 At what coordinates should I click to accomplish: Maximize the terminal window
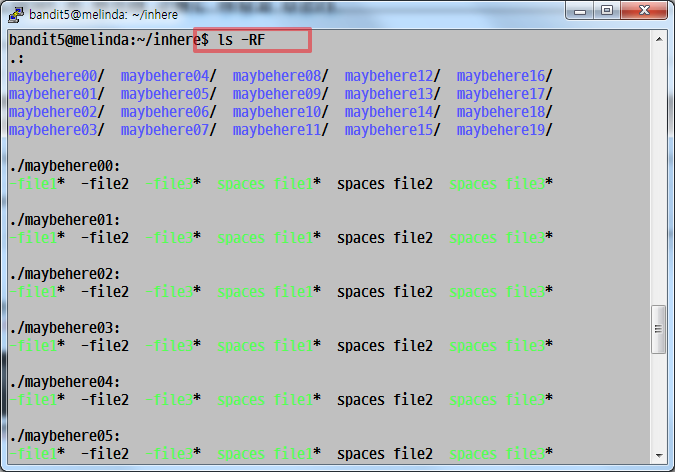(x=607, y=10)
